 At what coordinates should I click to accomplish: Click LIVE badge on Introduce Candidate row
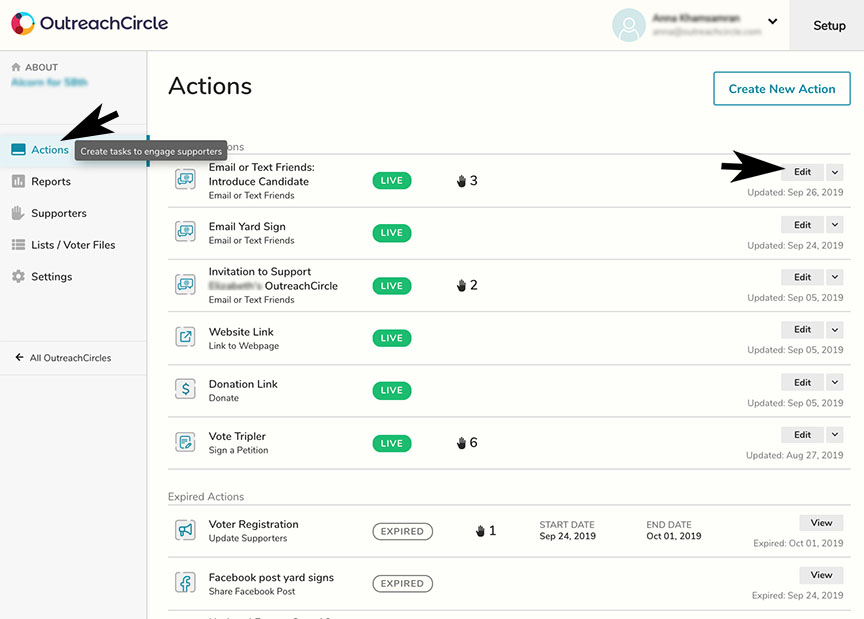coord(392,180)
